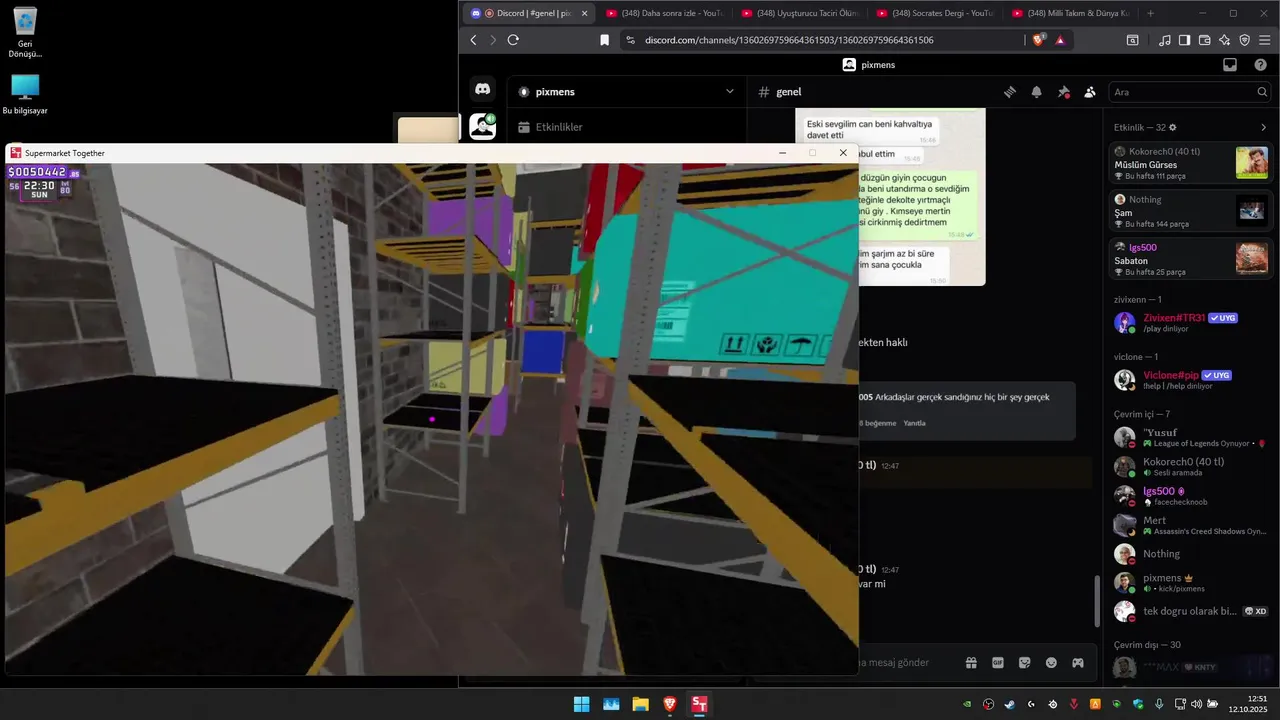The image size is (1280, 720).
Task: Open Şam activity card by Nothing
Action: click(x=1191, y=211)
